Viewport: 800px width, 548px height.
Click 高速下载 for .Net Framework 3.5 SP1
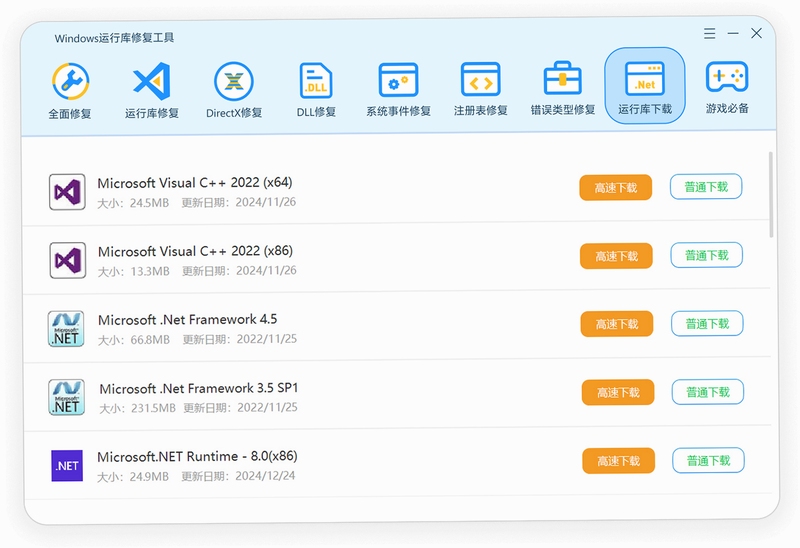[x=618, y=392]
